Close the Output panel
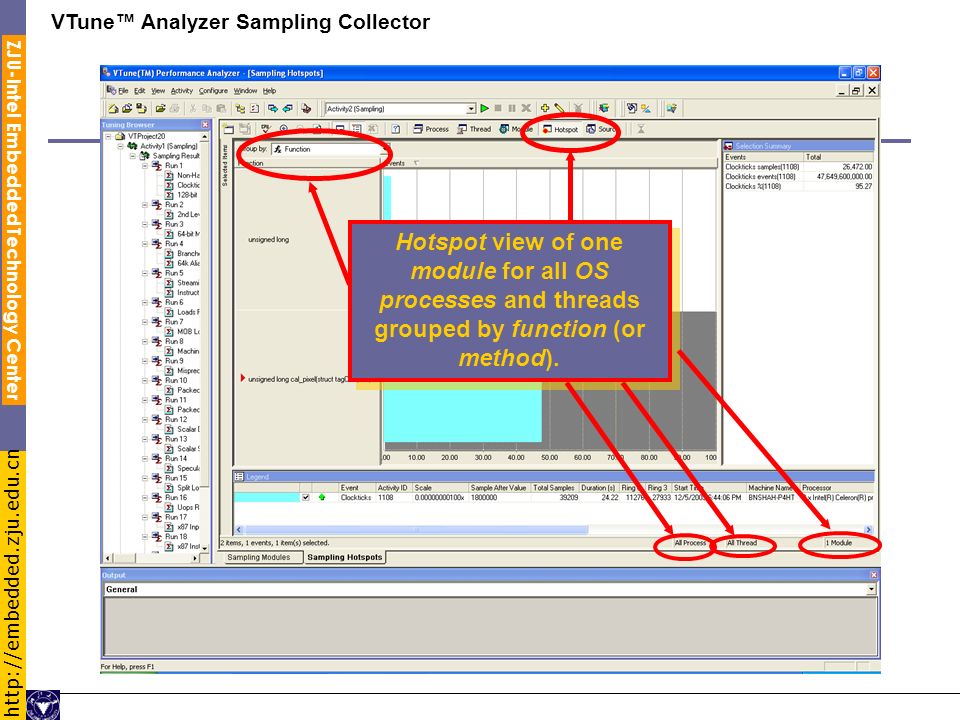This screenshot has width=960, height=720. (874, 575)
